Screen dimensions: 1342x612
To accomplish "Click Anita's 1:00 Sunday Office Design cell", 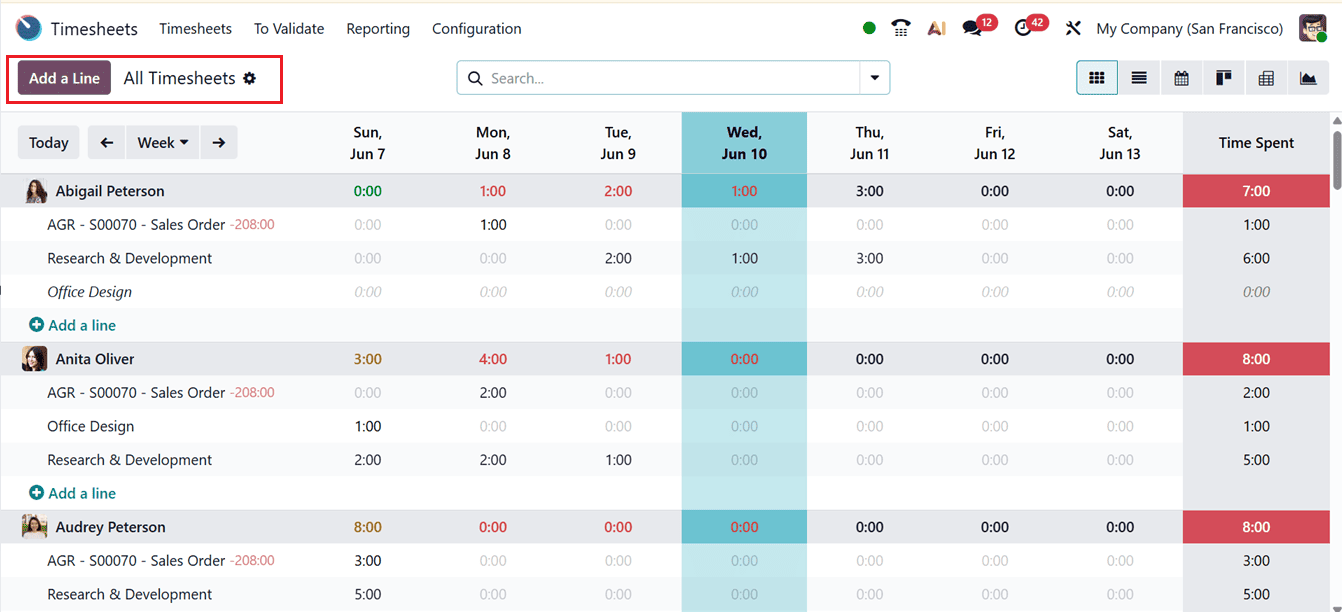I will [368, 426].
